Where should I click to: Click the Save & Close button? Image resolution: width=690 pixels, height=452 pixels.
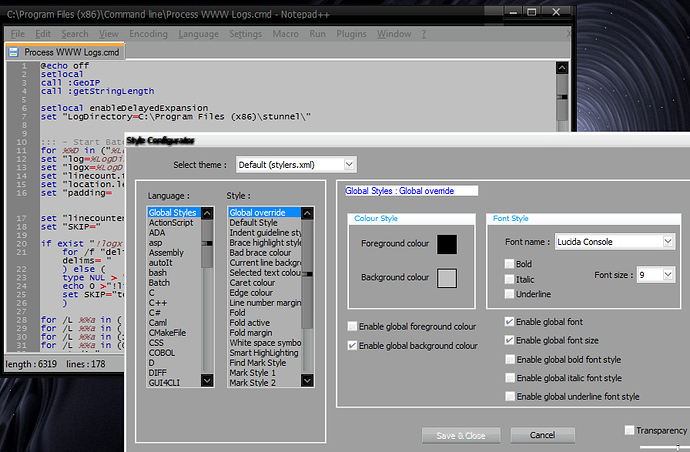click(461, 435)
